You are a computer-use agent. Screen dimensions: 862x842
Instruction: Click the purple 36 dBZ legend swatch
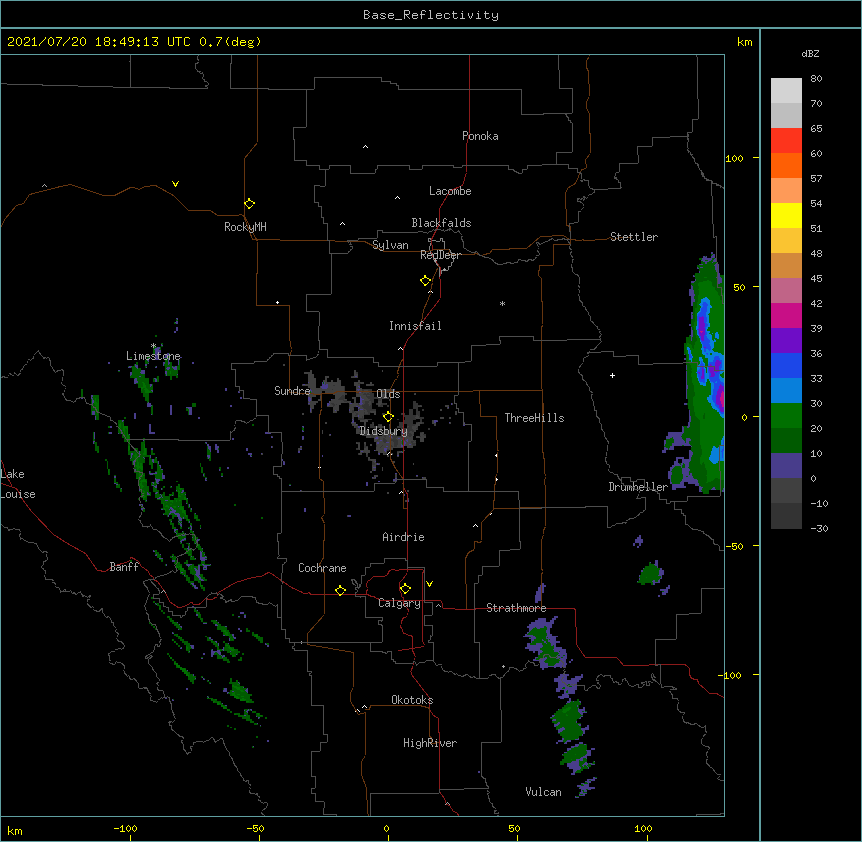(786, 341)
